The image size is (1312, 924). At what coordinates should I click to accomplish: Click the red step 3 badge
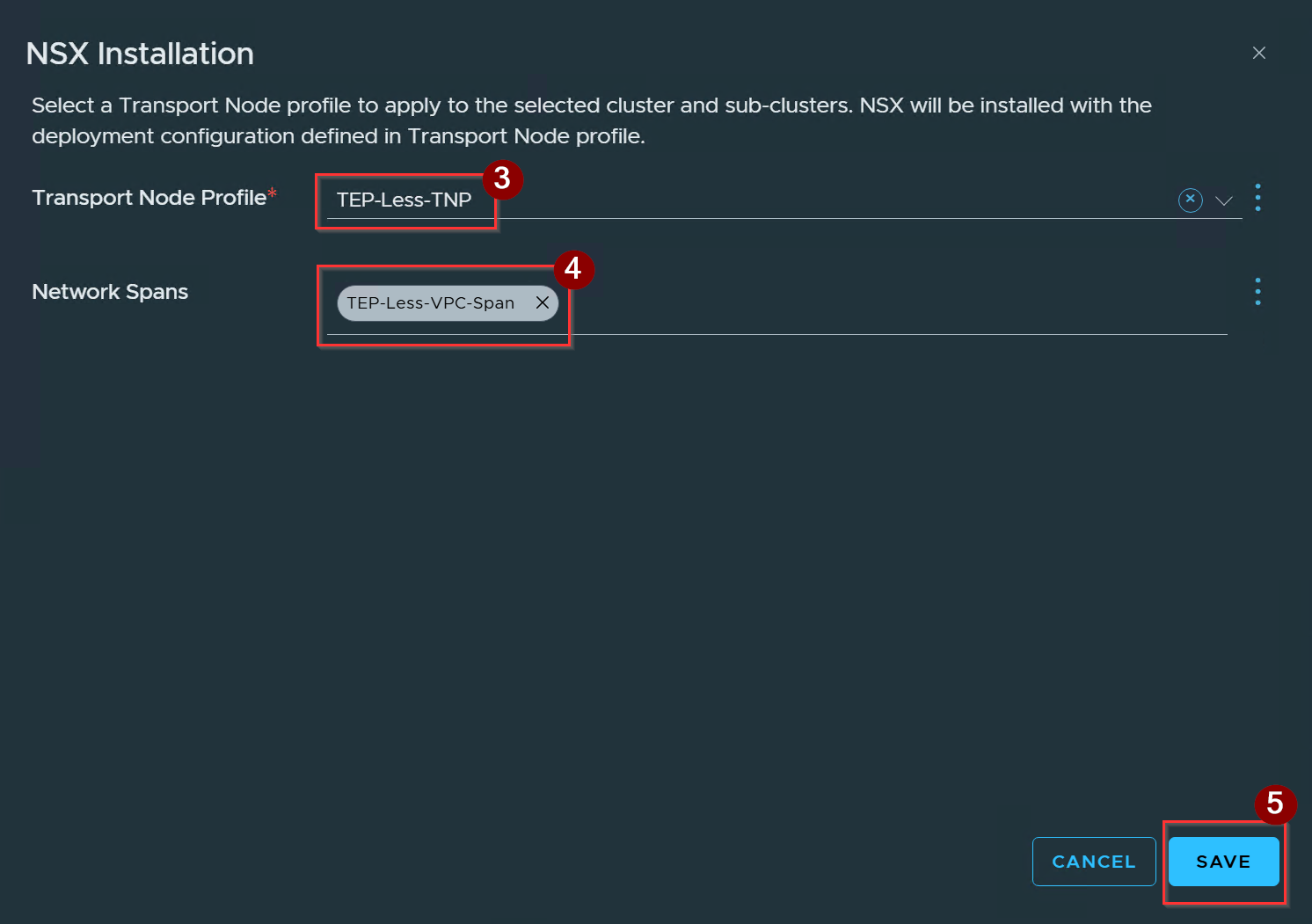(502, 178)
